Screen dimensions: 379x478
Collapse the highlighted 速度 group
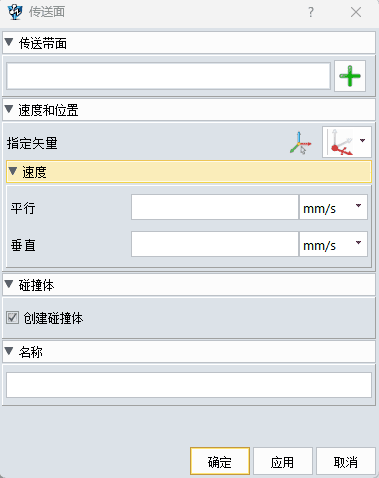tap(13, 172)
